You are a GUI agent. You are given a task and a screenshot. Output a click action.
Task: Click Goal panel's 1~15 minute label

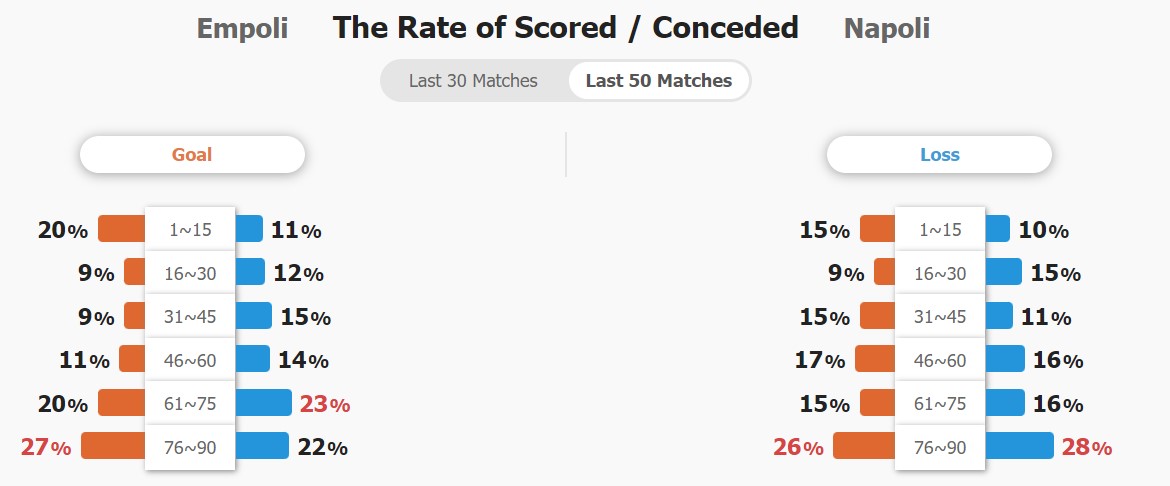(x=190, y=230)
